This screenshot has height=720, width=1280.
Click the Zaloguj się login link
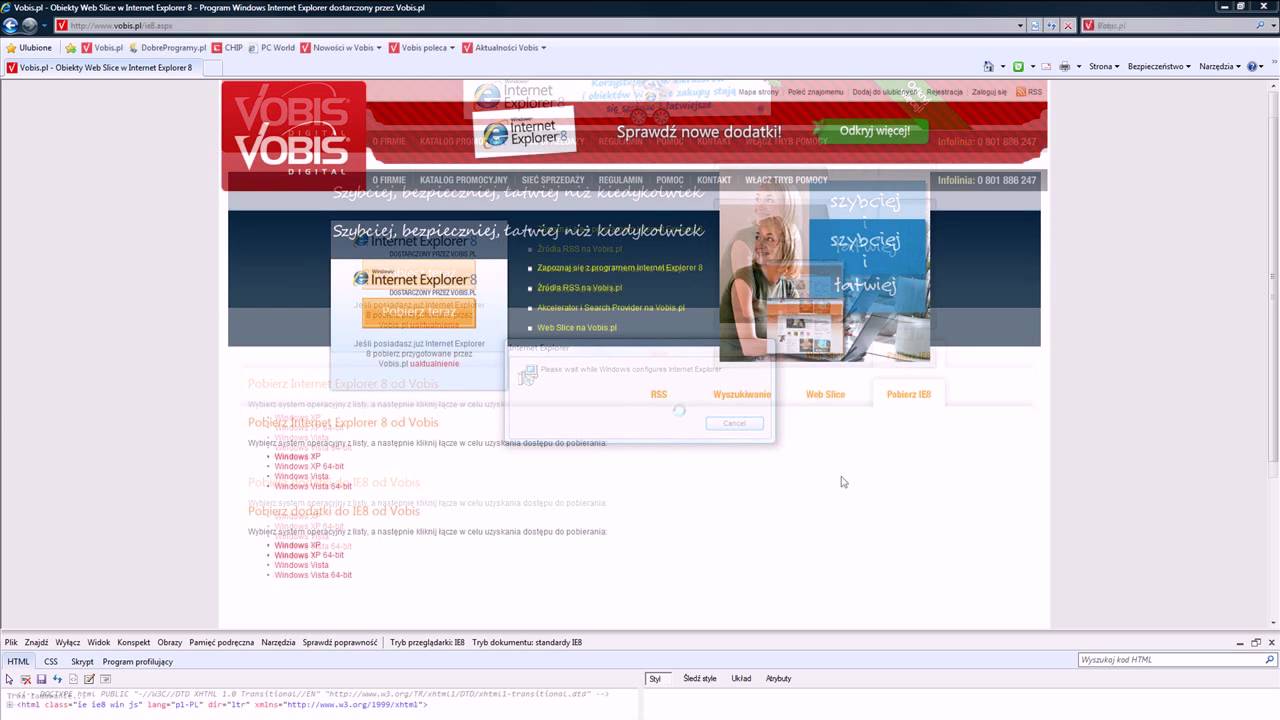click(x=989, y=92)
